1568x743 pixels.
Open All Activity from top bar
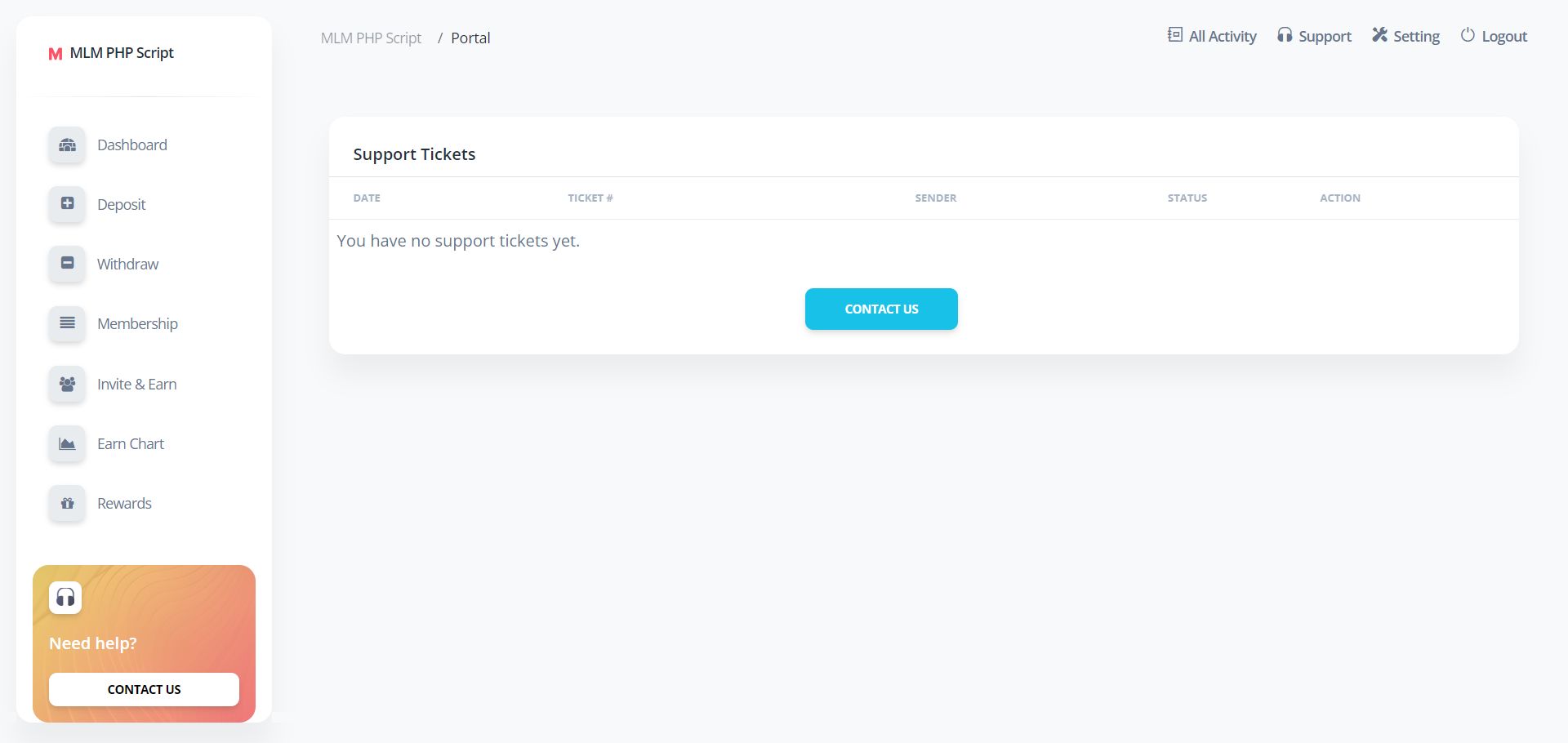coord(1212,36)
